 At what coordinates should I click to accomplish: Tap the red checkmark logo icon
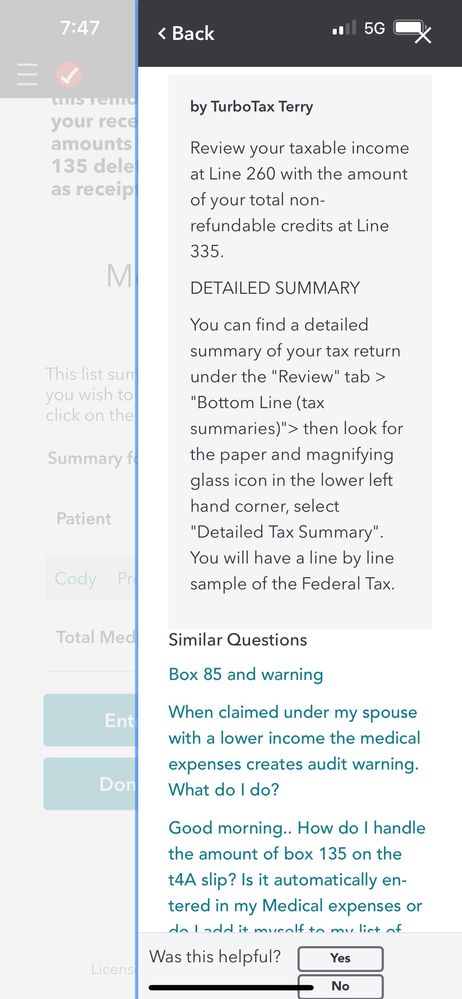click(69, 75)
